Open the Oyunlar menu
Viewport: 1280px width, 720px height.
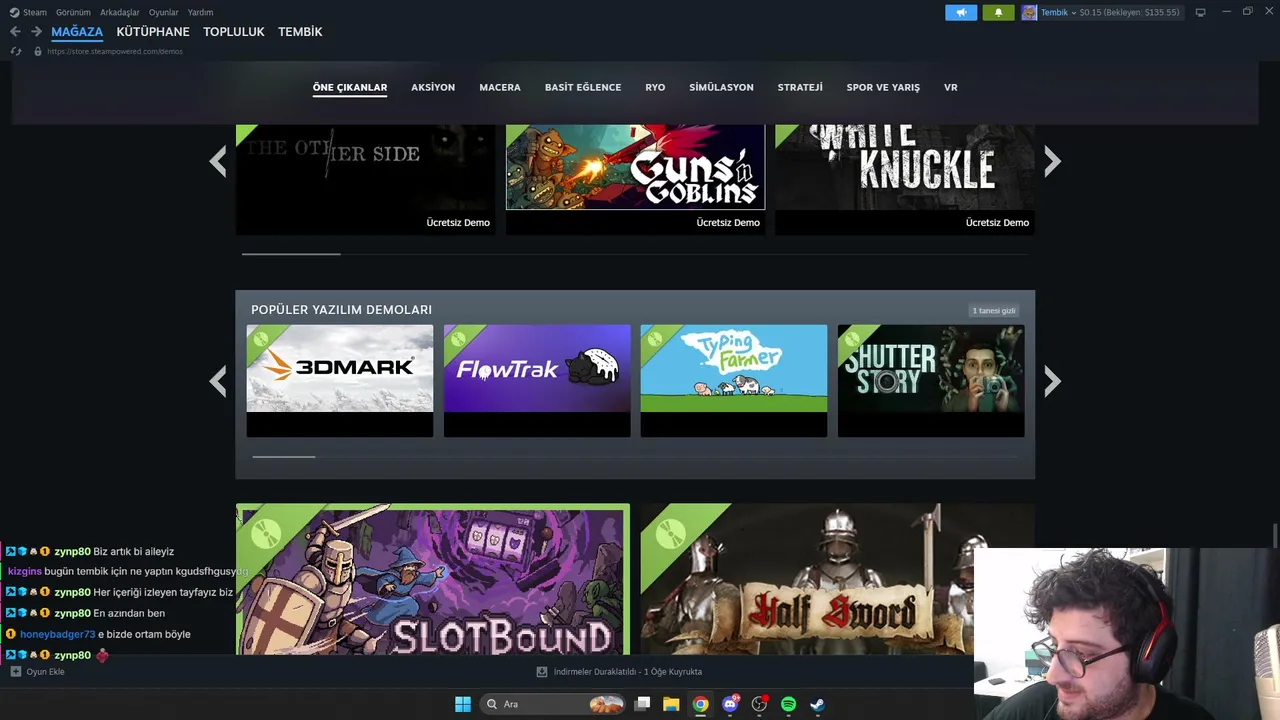(164, 13)
